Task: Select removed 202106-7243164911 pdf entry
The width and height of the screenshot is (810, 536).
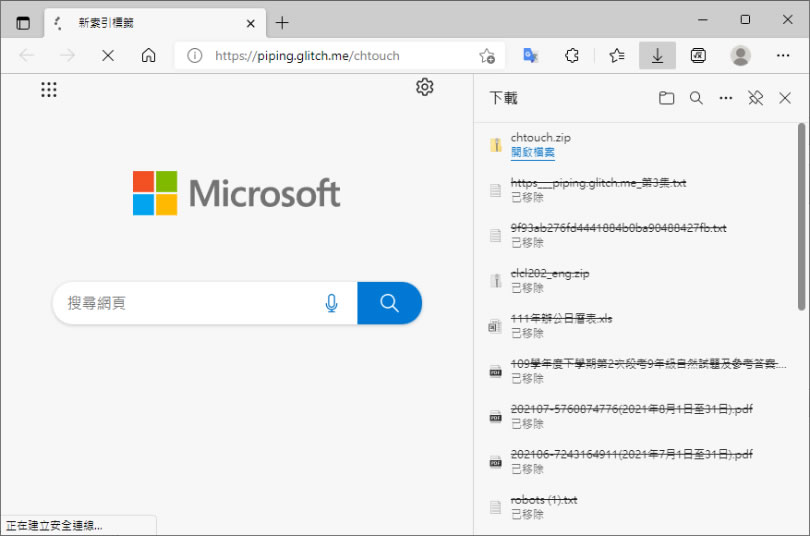Action: pos(635,462)
